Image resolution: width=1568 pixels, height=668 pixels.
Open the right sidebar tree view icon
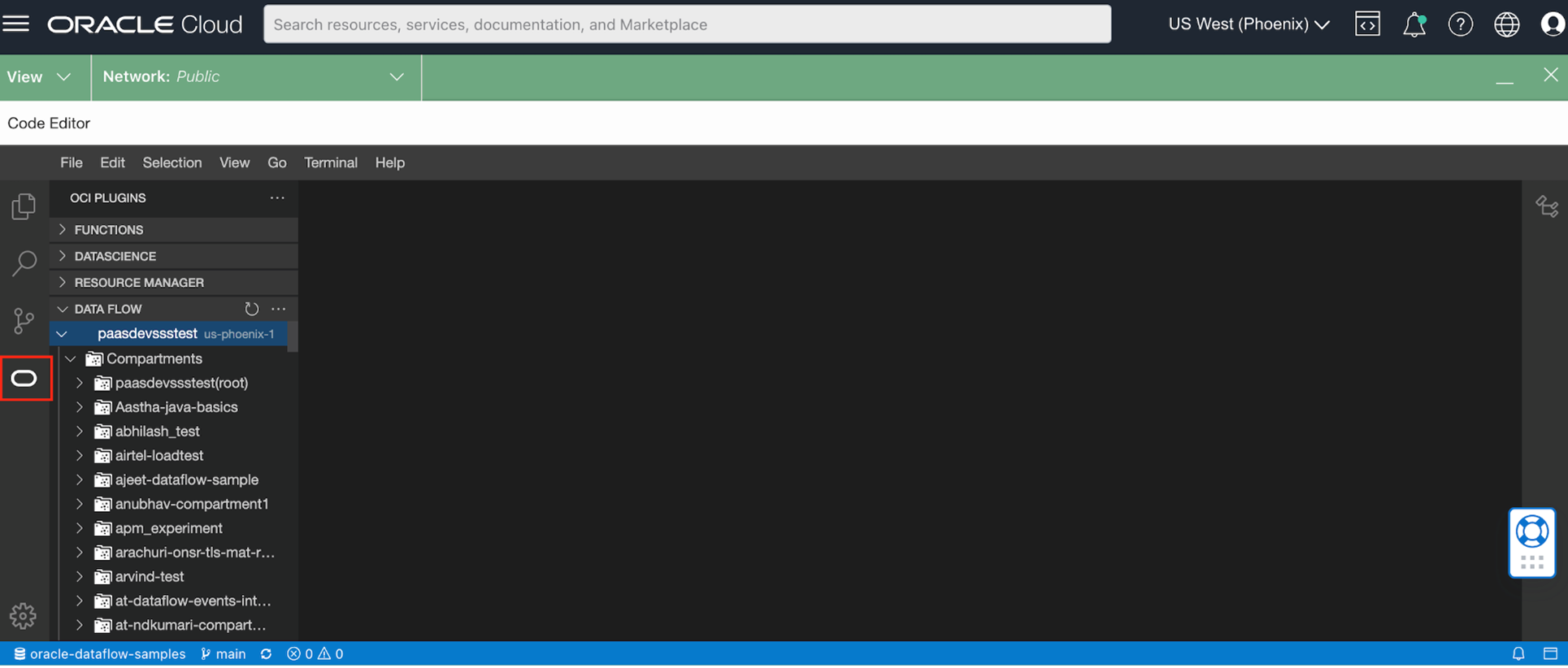pyautogui.click(x=1547, y=206)
